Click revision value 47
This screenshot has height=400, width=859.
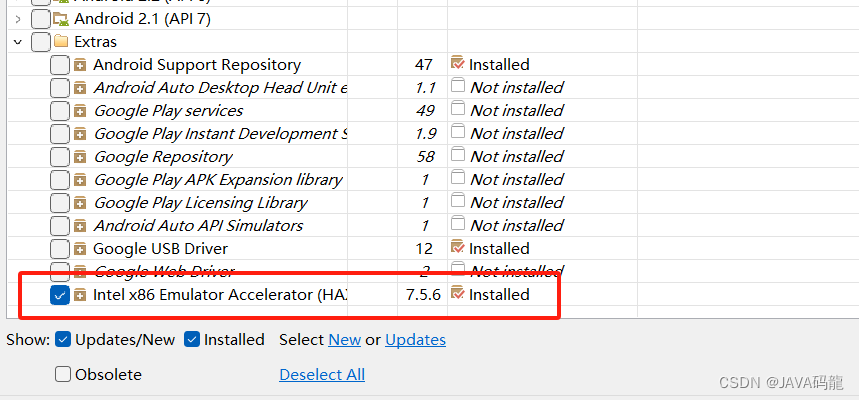(423, 65)
